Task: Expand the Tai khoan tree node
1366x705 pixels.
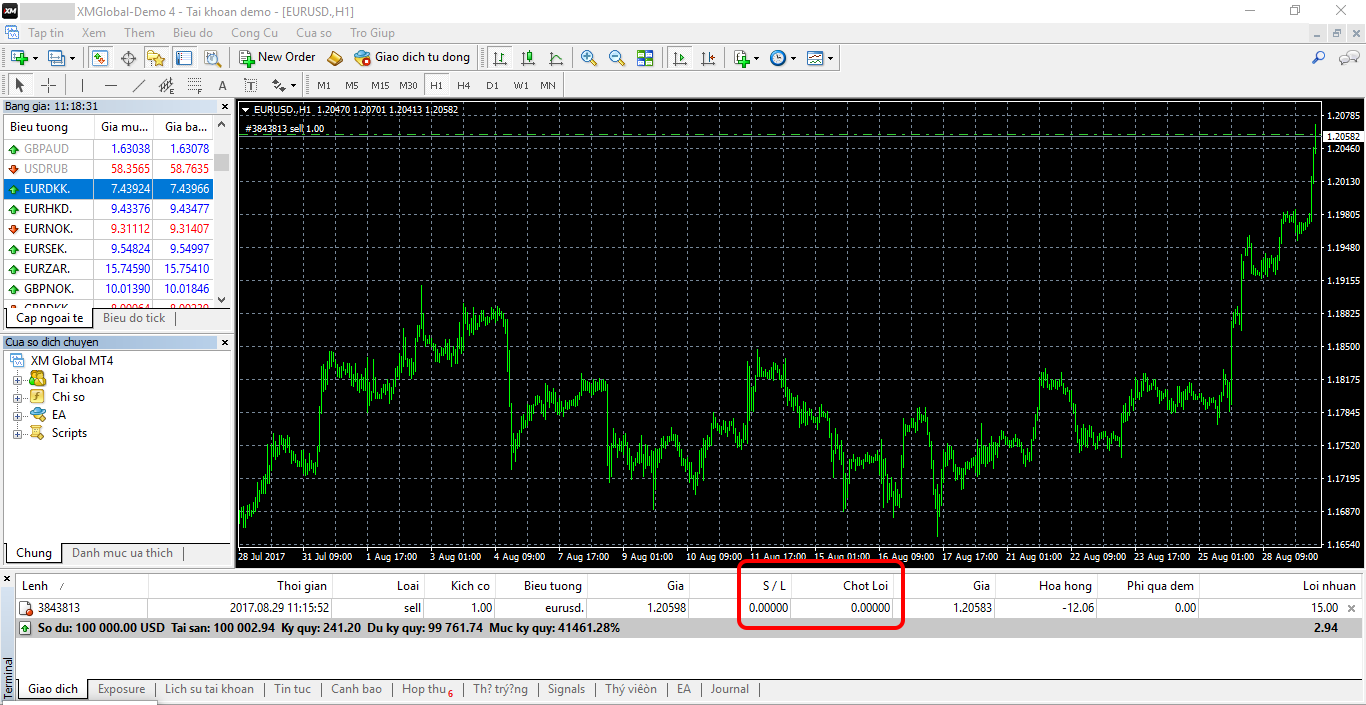Action: (x=17, y=379)
